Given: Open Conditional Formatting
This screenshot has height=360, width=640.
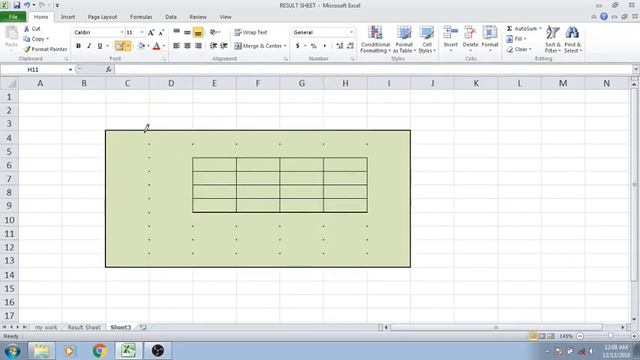Looking at the screenshot, I should [x=375, y=39].
